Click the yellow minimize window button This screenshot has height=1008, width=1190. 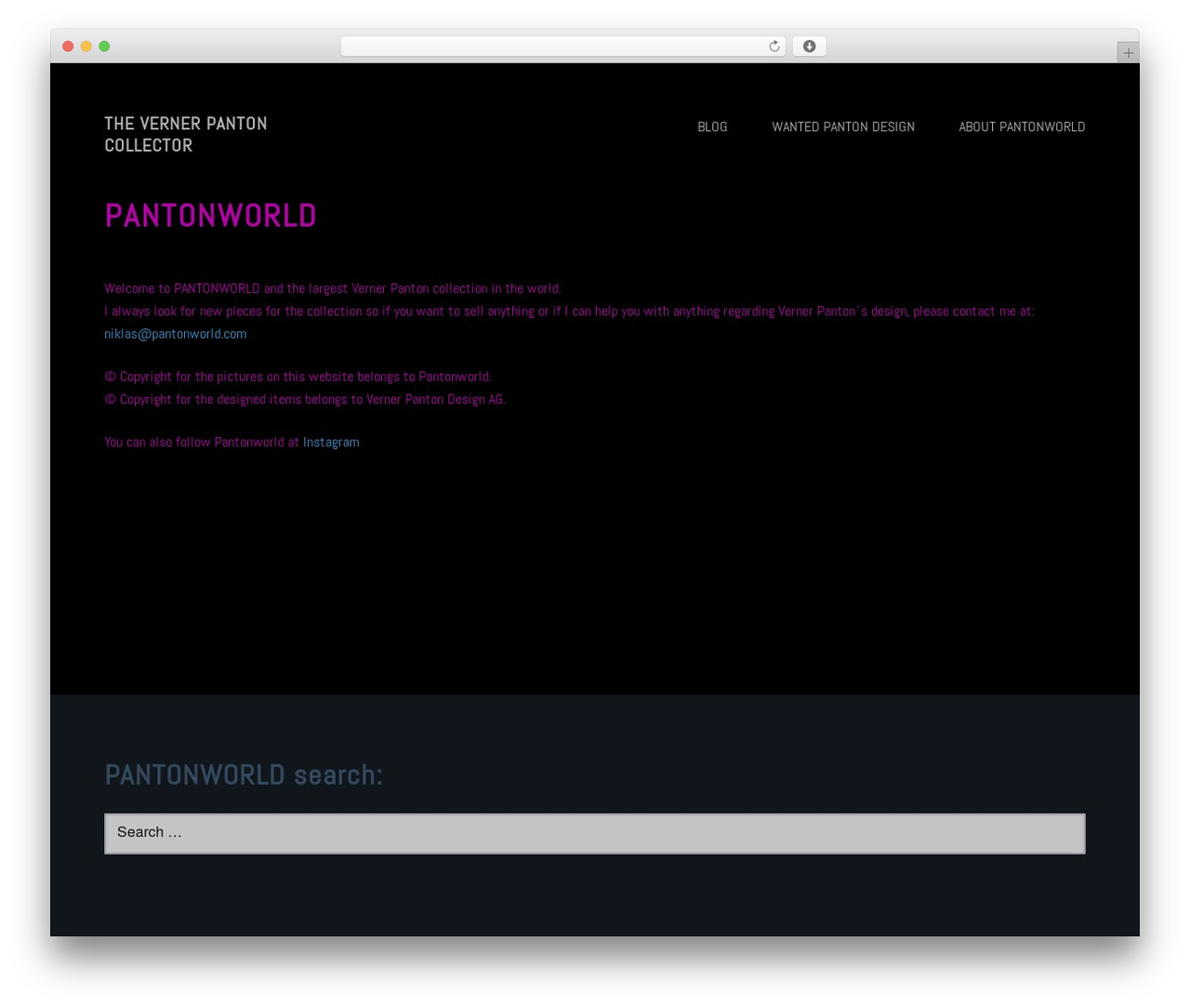point(86,46)
